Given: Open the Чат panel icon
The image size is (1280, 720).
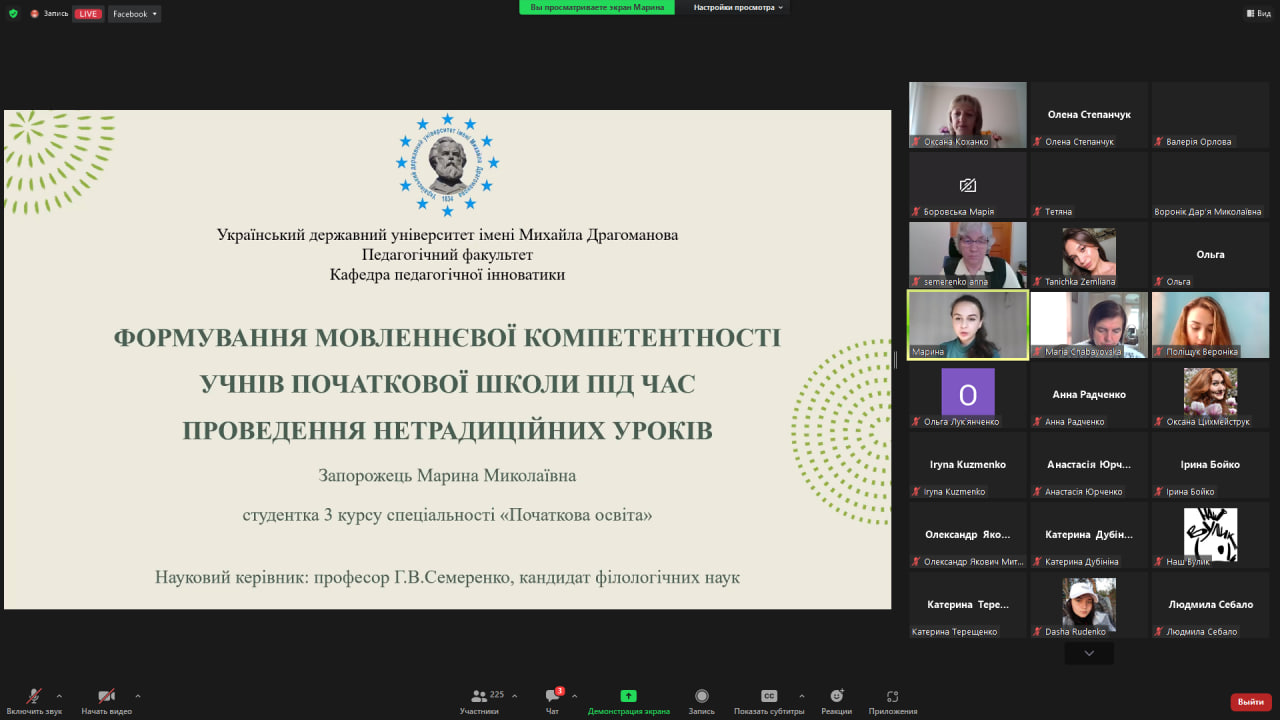Looking at the screenshot, I should tap(551, 700).
